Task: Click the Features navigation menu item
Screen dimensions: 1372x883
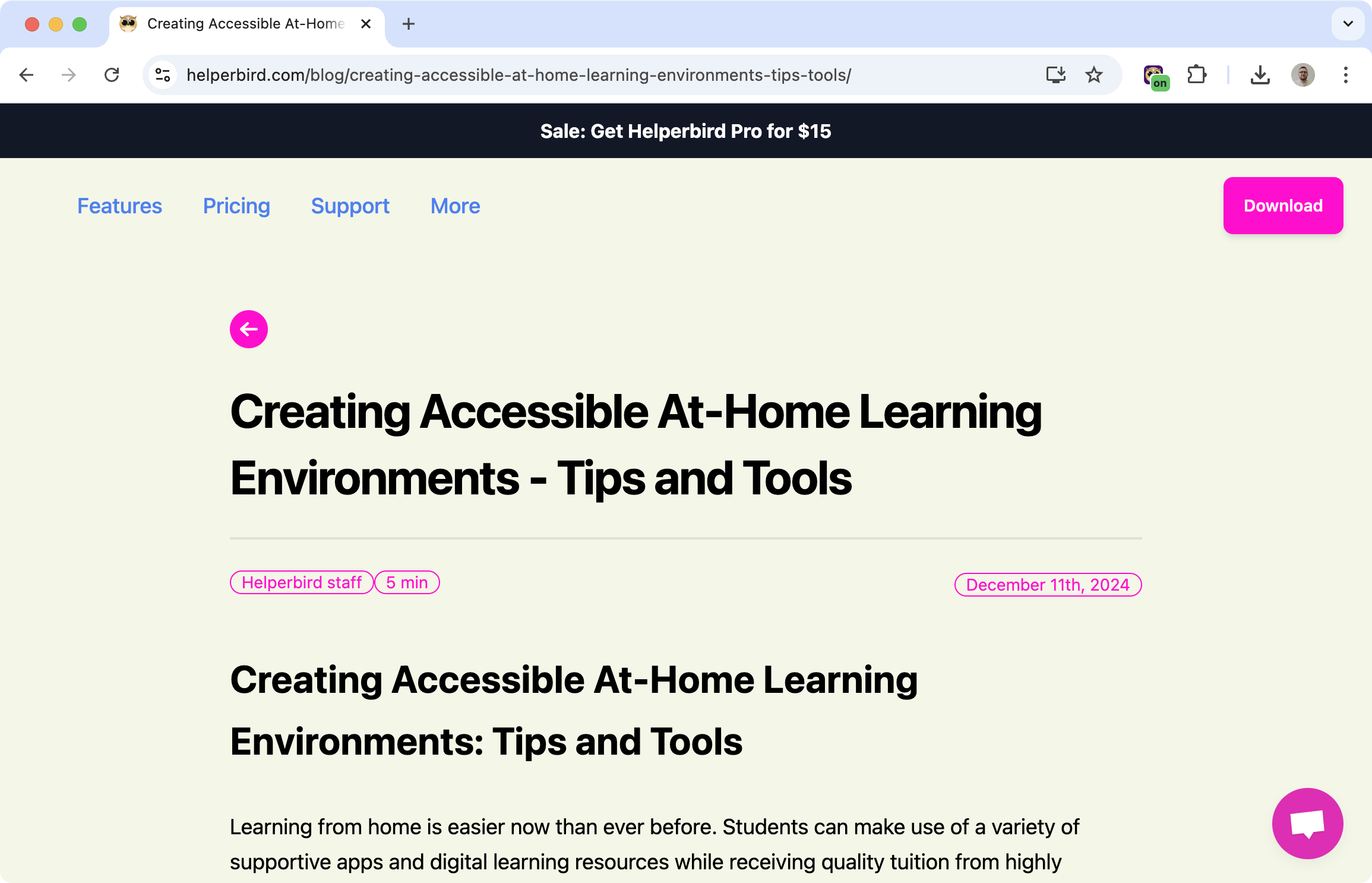Action: 119,206
